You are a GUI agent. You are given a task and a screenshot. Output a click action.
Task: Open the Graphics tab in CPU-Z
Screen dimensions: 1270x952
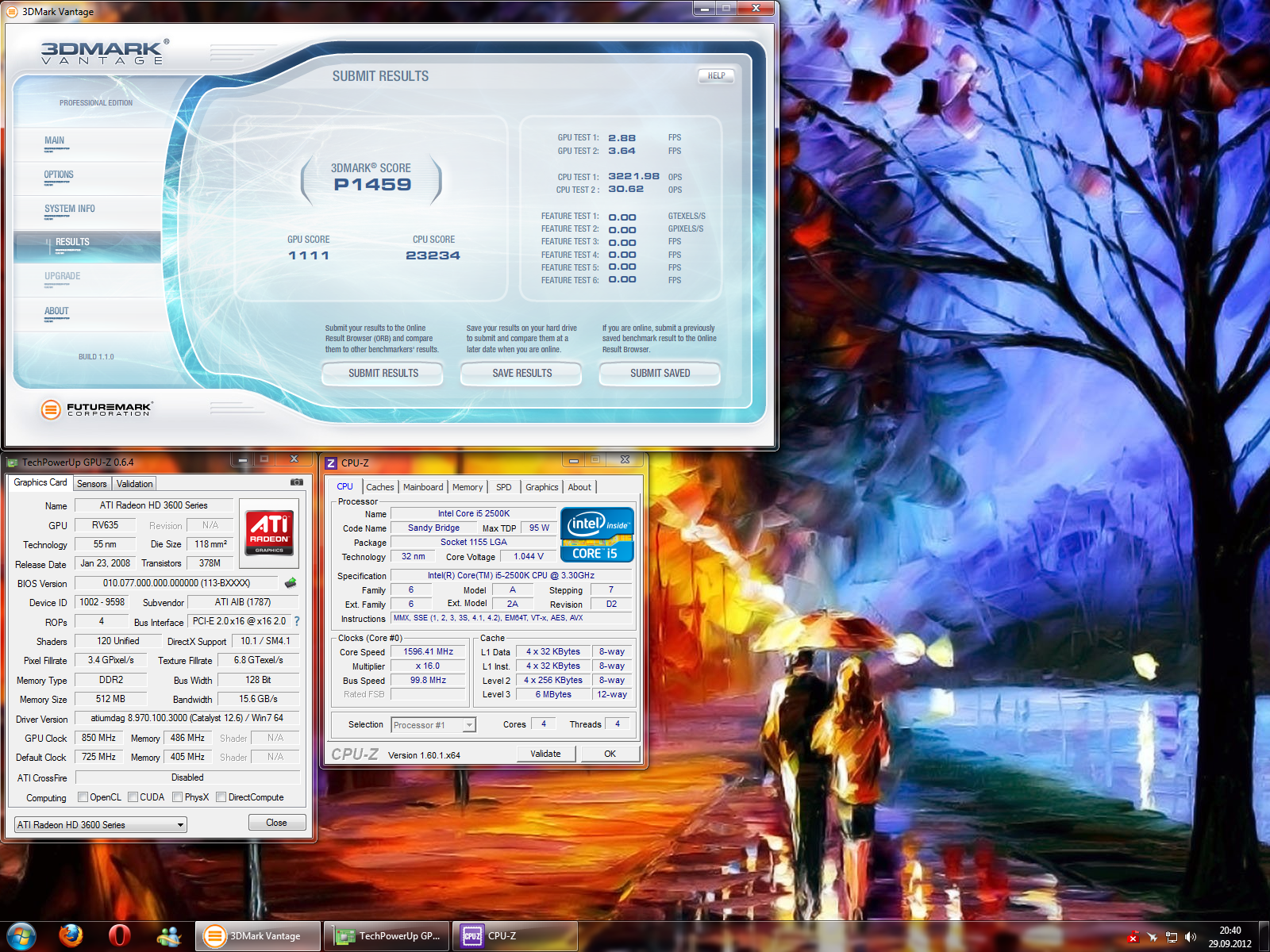click(542, 487)
